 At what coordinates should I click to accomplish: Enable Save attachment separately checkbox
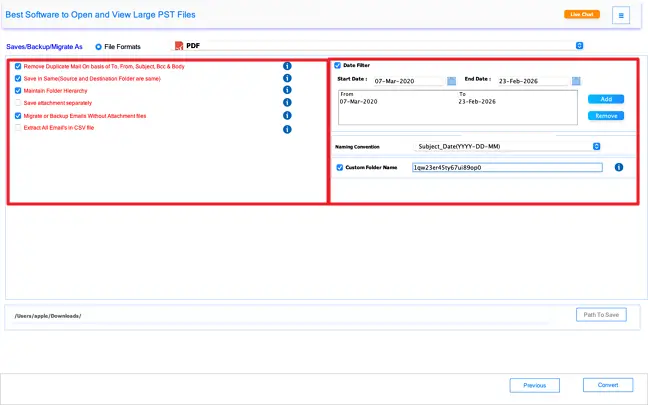pyautogui.click(x=18, y=103)
